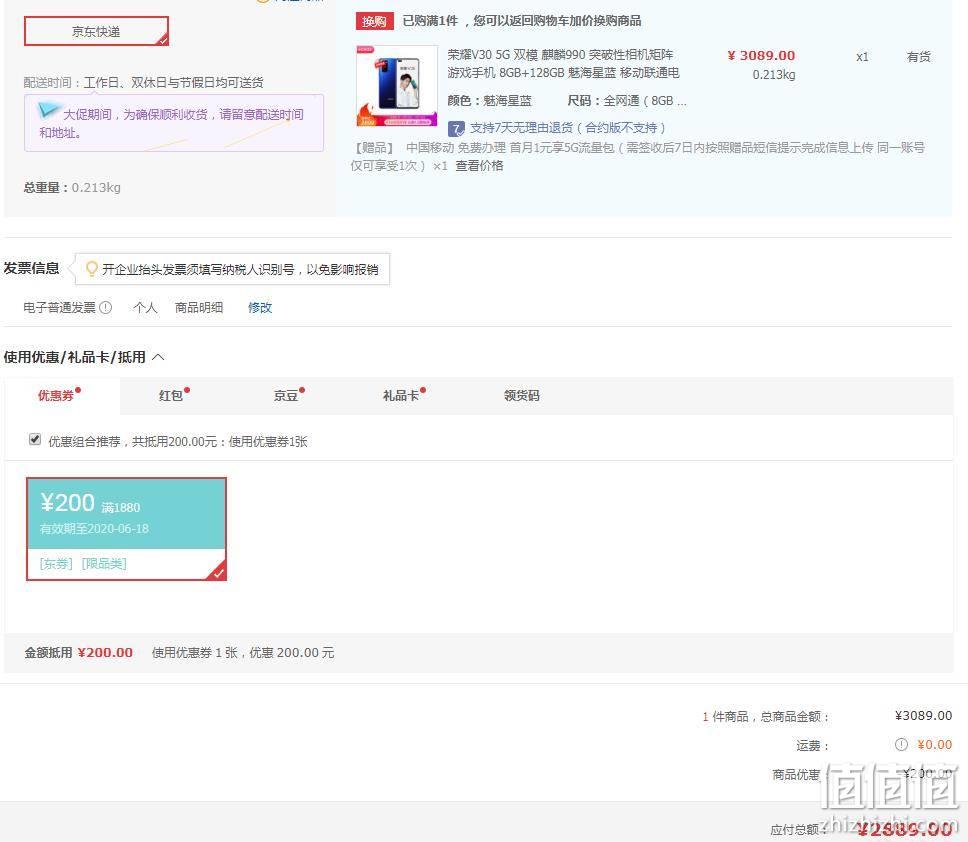Click the freight info icon beside ¥0.00

[x=901, y=744]
